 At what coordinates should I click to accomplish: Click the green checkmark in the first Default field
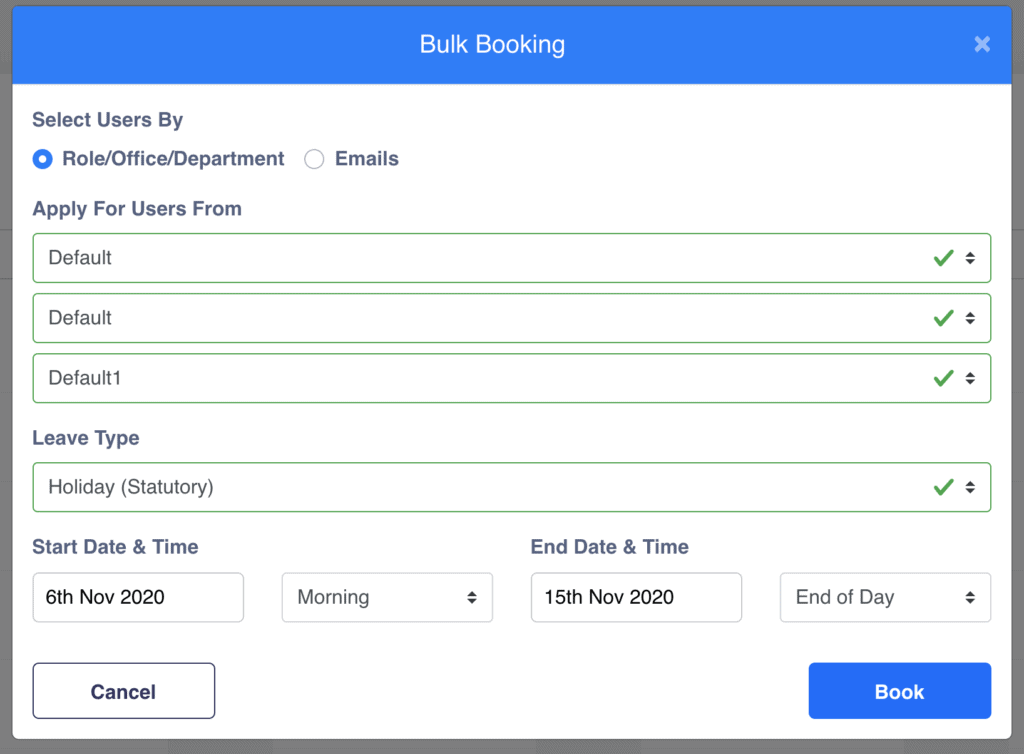click(943, 258)
